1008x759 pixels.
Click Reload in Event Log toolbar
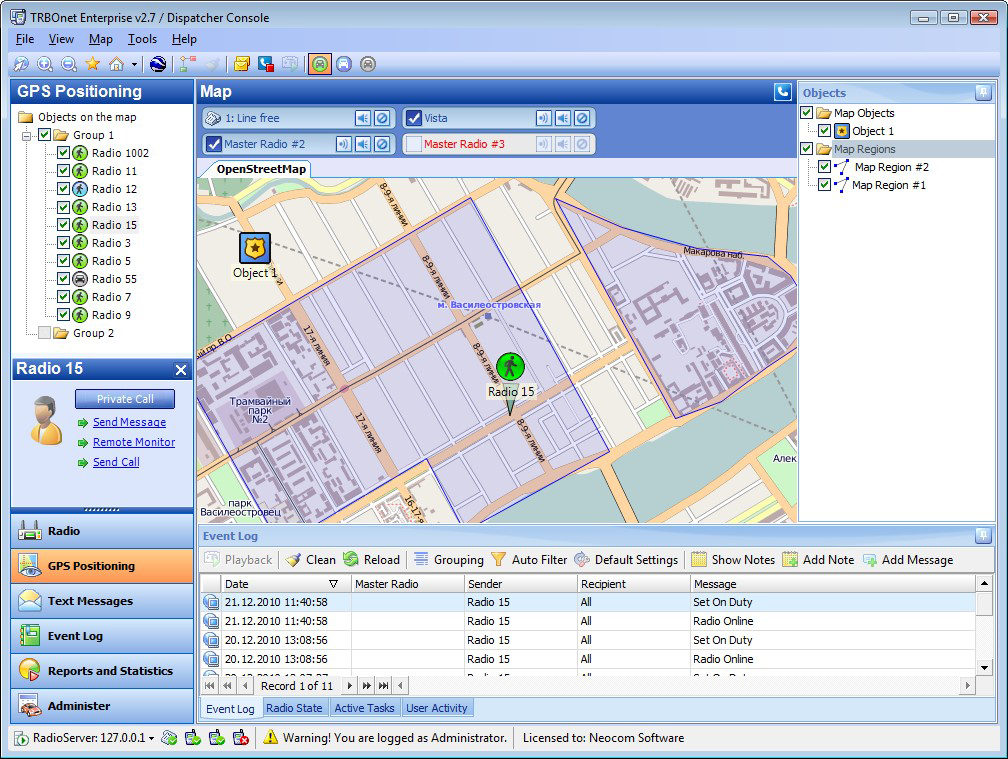click(x=372, y=560)
